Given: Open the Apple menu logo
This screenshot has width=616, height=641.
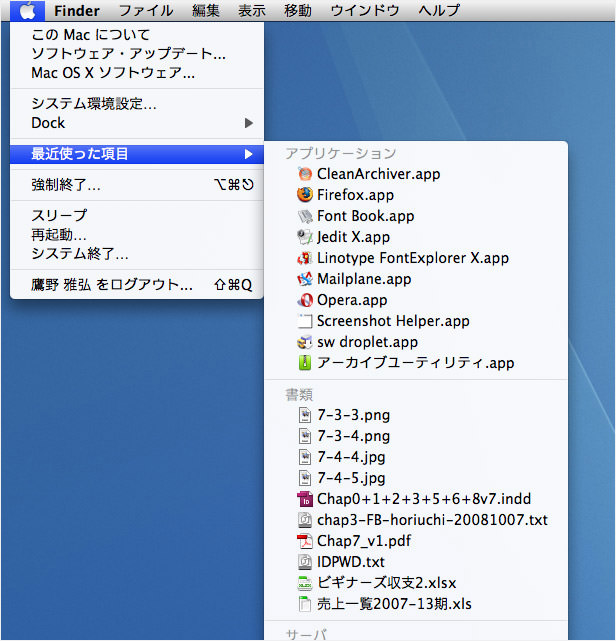Looking at the screenshot, I should point(27,10).
